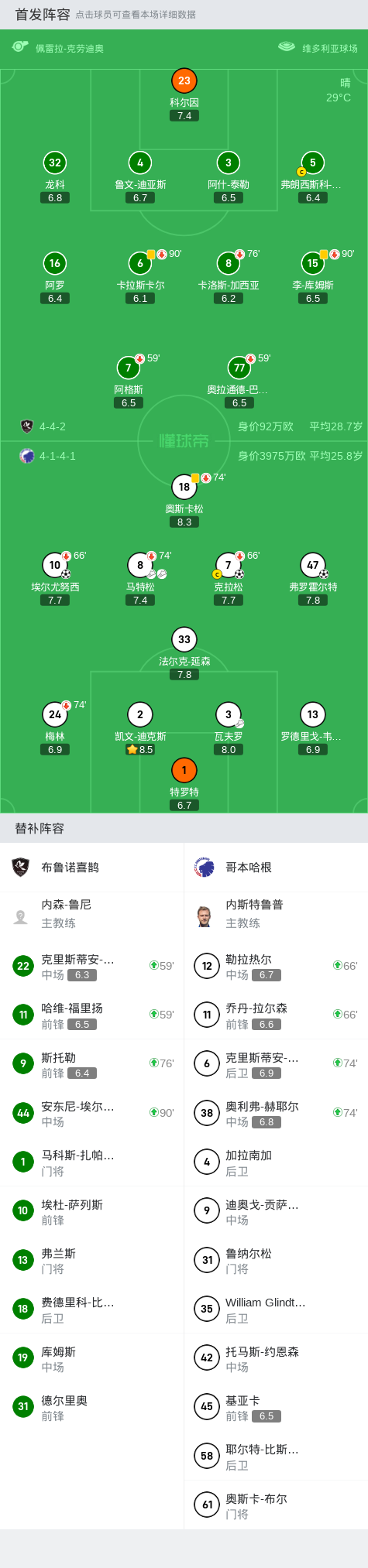Tap the 4-4-2 formation label
The height and width of the screenshot is (1568, 368).
point(53,426)
